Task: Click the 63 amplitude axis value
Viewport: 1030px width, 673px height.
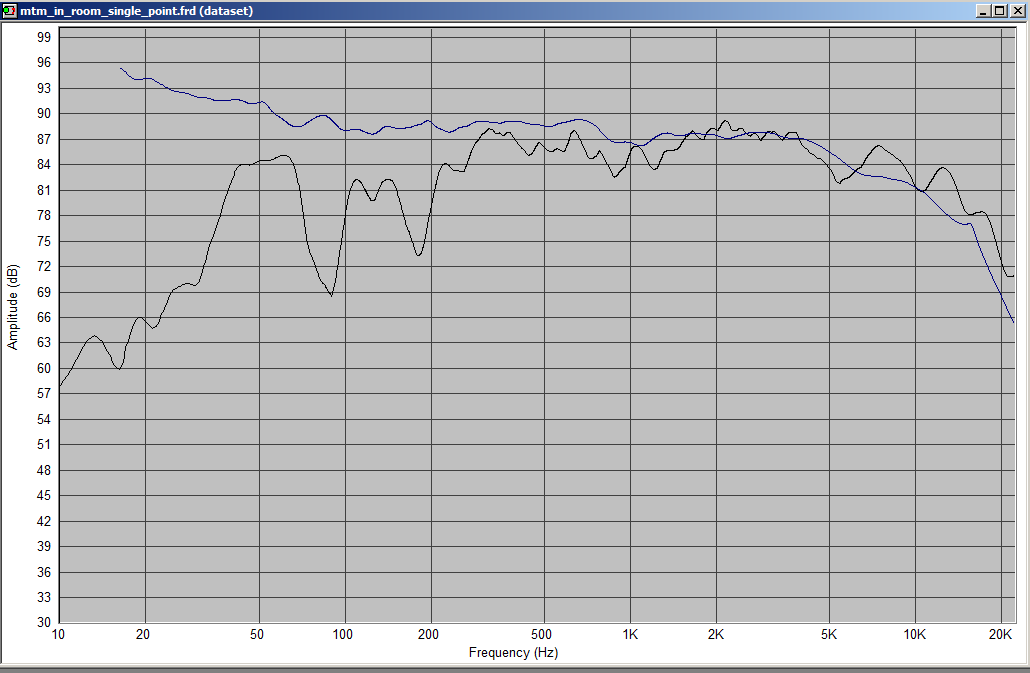Action: point(44,343)
